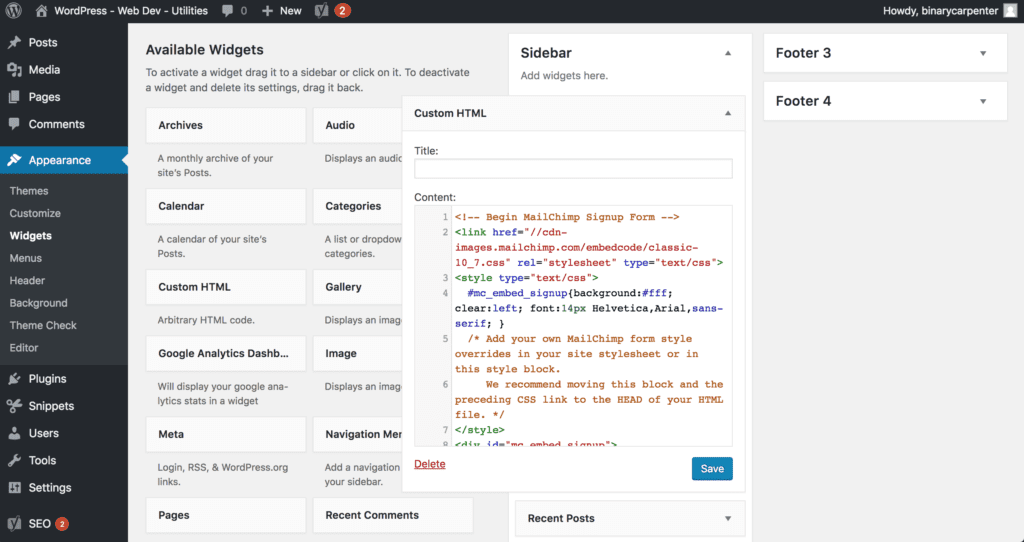Select Widgets submenu item
This screenshot has width=1024, height=542.
pyautogui.click(x=31, y=236)
